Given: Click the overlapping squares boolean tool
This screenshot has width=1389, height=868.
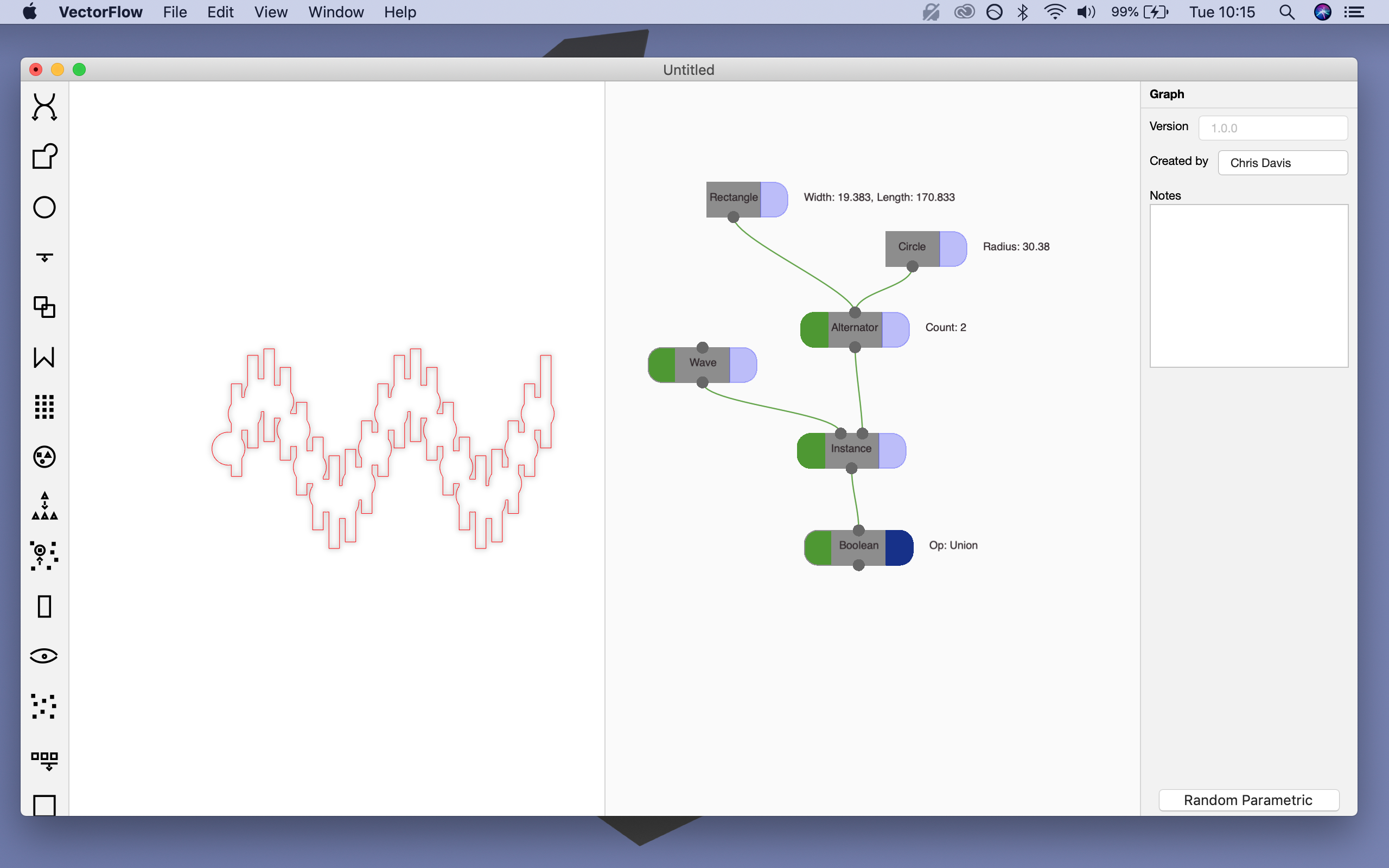Looking at the screenshot, I should 44,307.
